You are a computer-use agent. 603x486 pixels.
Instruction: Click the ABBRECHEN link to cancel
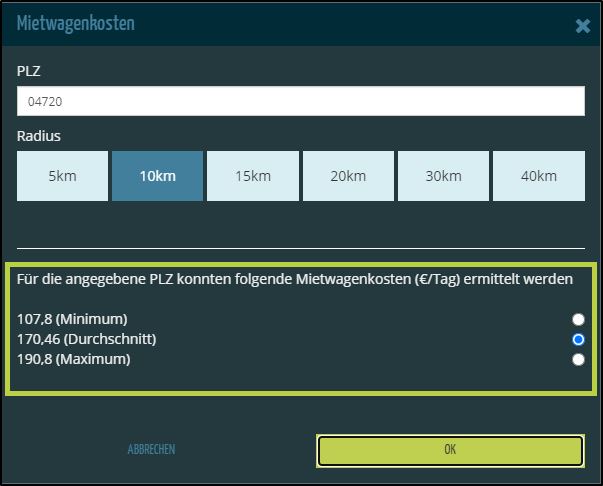point(151,450)
